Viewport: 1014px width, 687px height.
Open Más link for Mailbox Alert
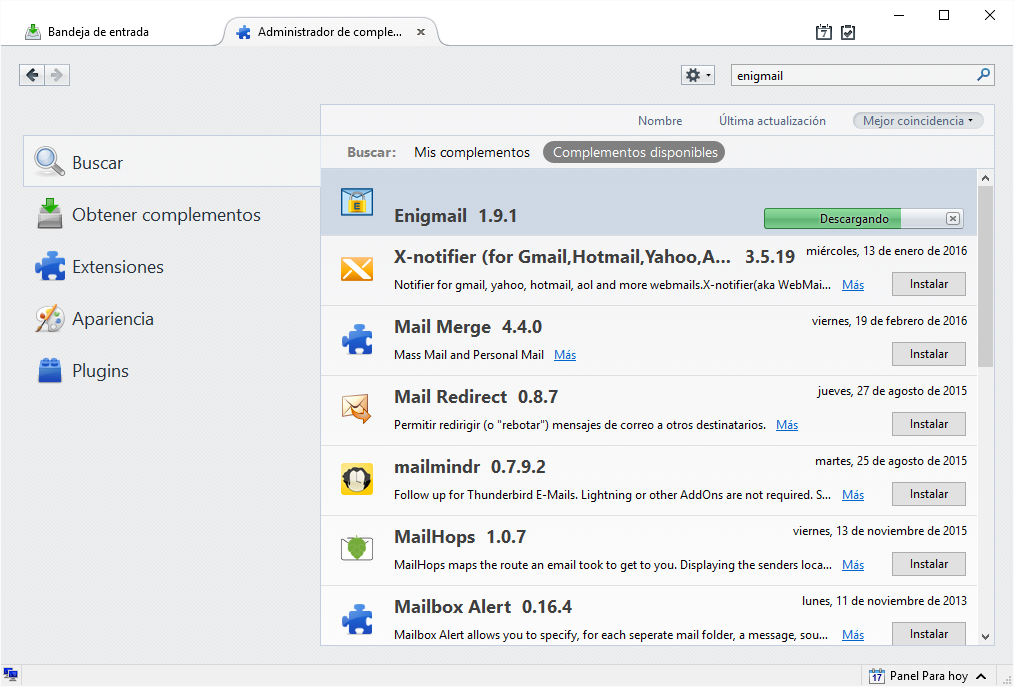point(853,635)
